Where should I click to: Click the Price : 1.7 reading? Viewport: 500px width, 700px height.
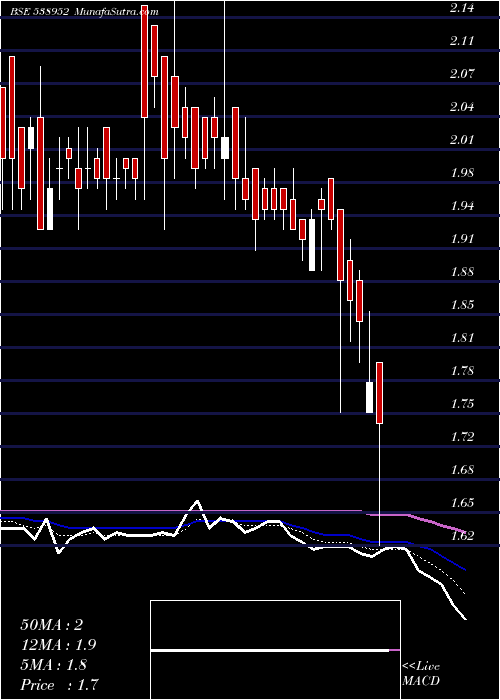[x=59, y=685]
